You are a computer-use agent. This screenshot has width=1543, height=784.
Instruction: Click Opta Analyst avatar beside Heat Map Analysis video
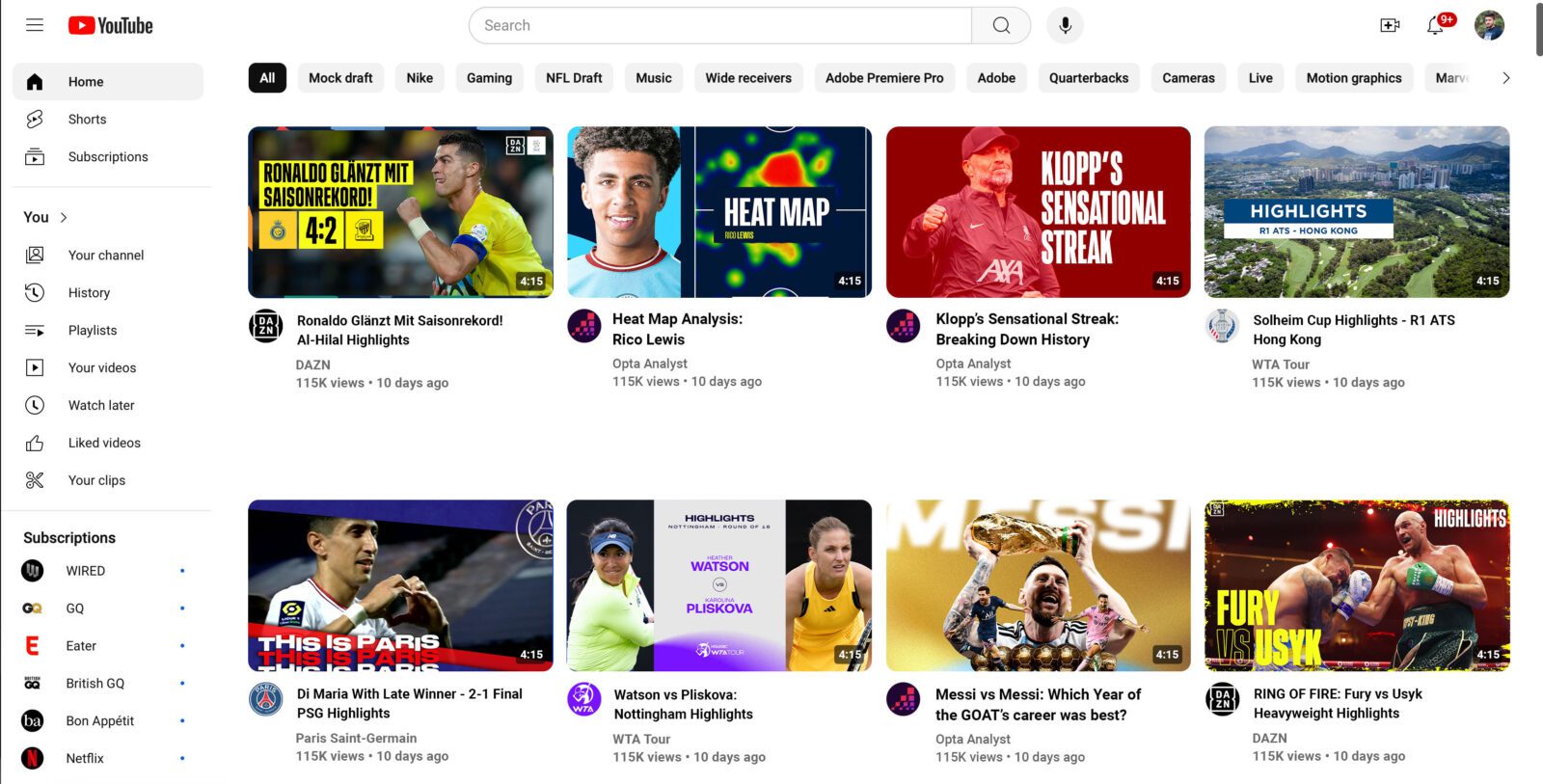coord(584,326)
